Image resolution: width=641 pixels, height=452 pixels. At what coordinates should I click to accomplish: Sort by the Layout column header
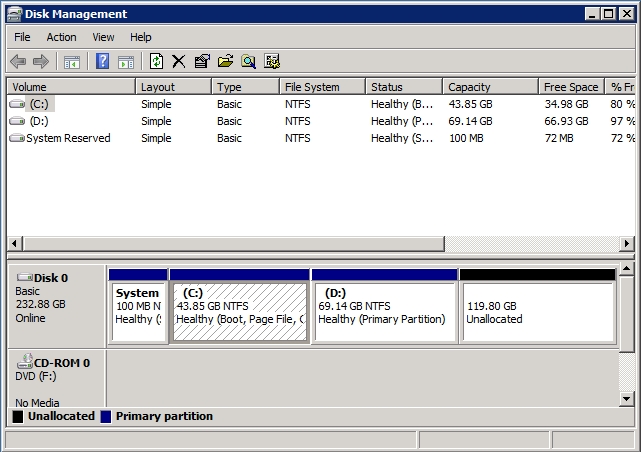coord(173,87)
